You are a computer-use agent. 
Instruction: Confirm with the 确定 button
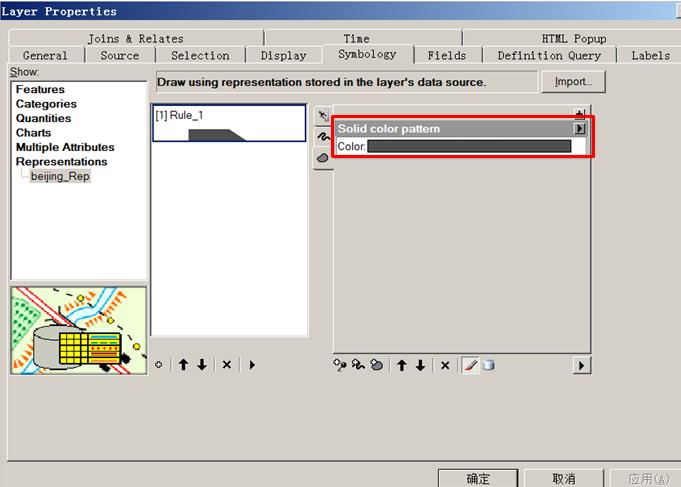click(478, 478)
